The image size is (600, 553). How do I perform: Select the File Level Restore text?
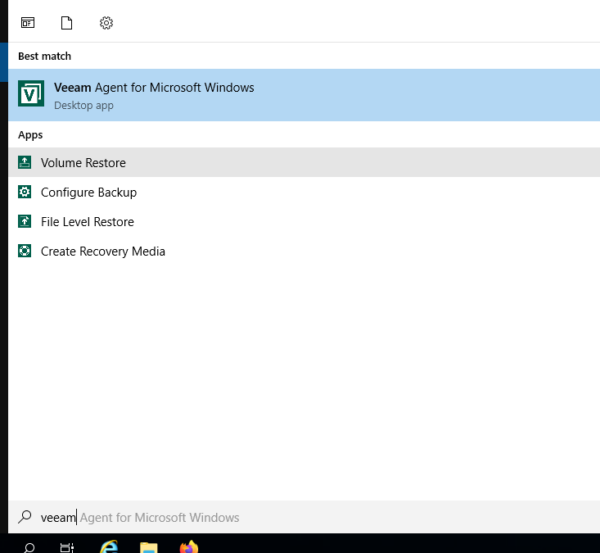[x=87, y=222]
